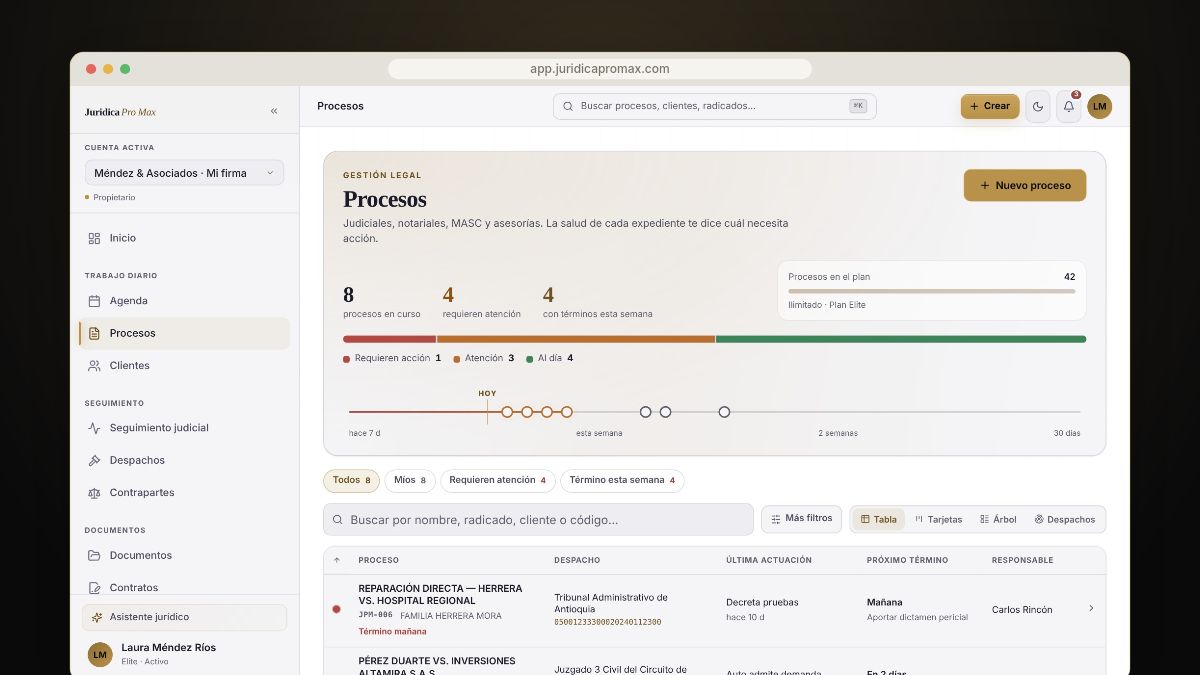Click the magnifier icon in the top search bar
This screenshot has height=675, width=1200.
(568, 106)
